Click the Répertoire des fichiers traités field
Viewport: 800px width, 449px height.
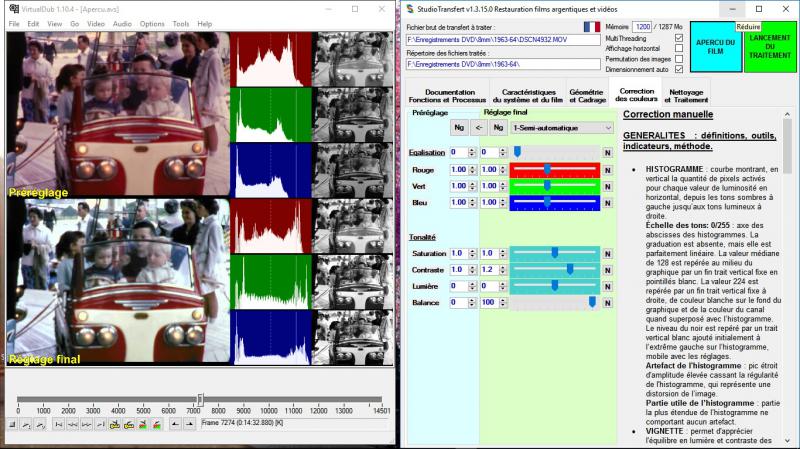click(x=503, y=64)
